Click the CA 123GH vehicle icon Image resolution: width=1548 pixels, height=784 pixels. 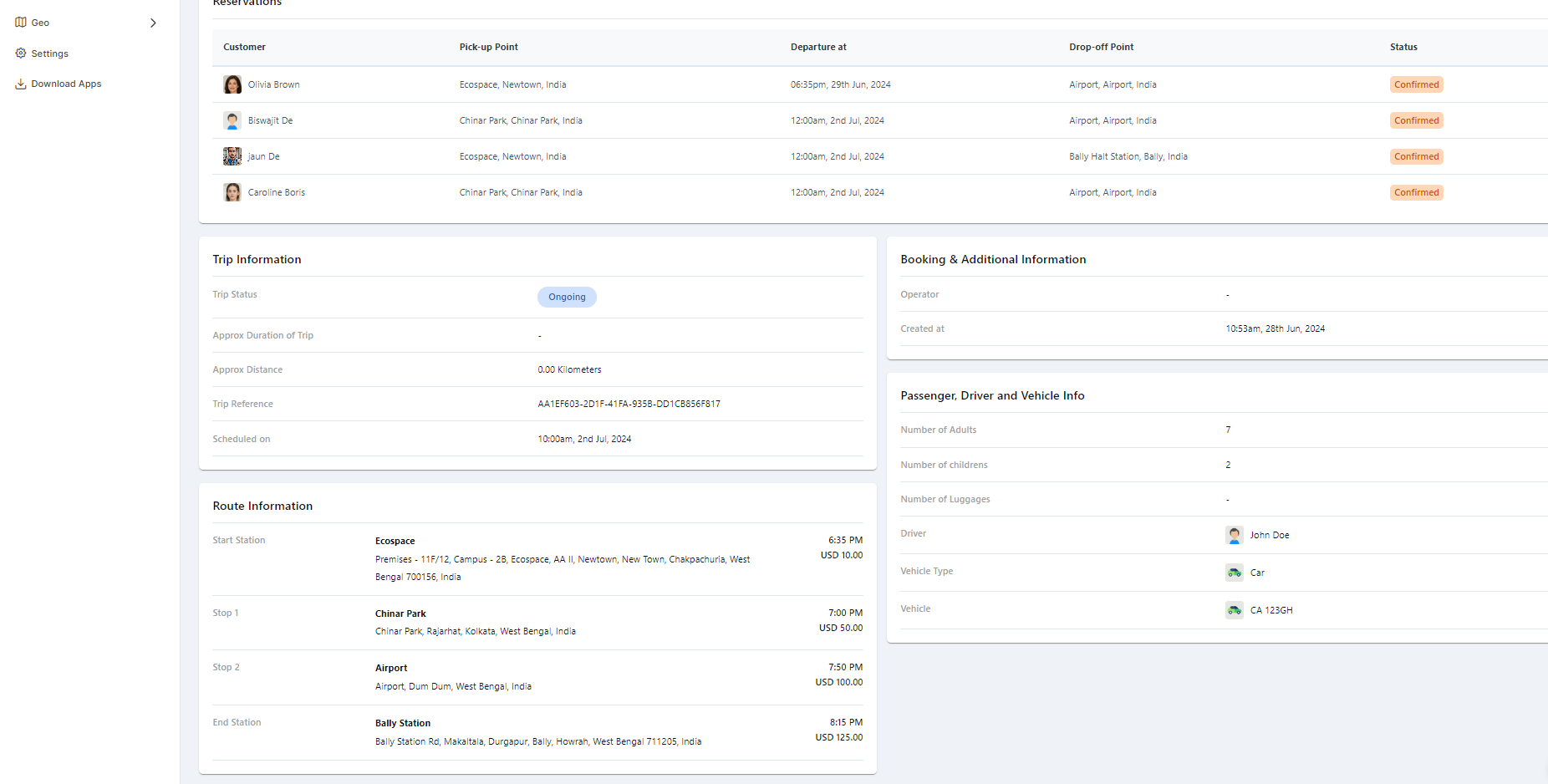pyautogui.click(x=1234, y=610)
